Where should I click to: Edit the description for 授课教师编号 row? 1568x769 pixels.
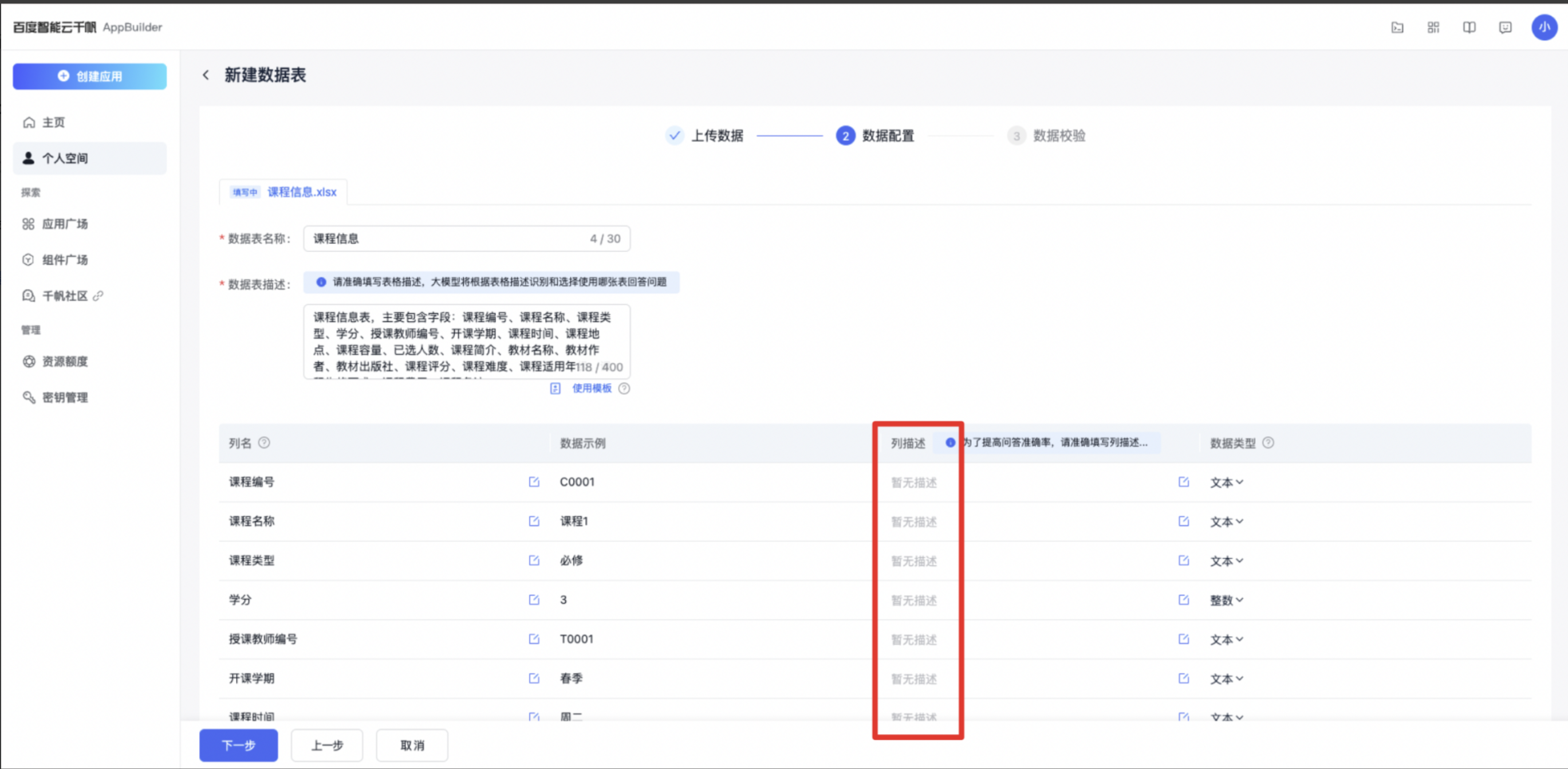[1184, 639]
